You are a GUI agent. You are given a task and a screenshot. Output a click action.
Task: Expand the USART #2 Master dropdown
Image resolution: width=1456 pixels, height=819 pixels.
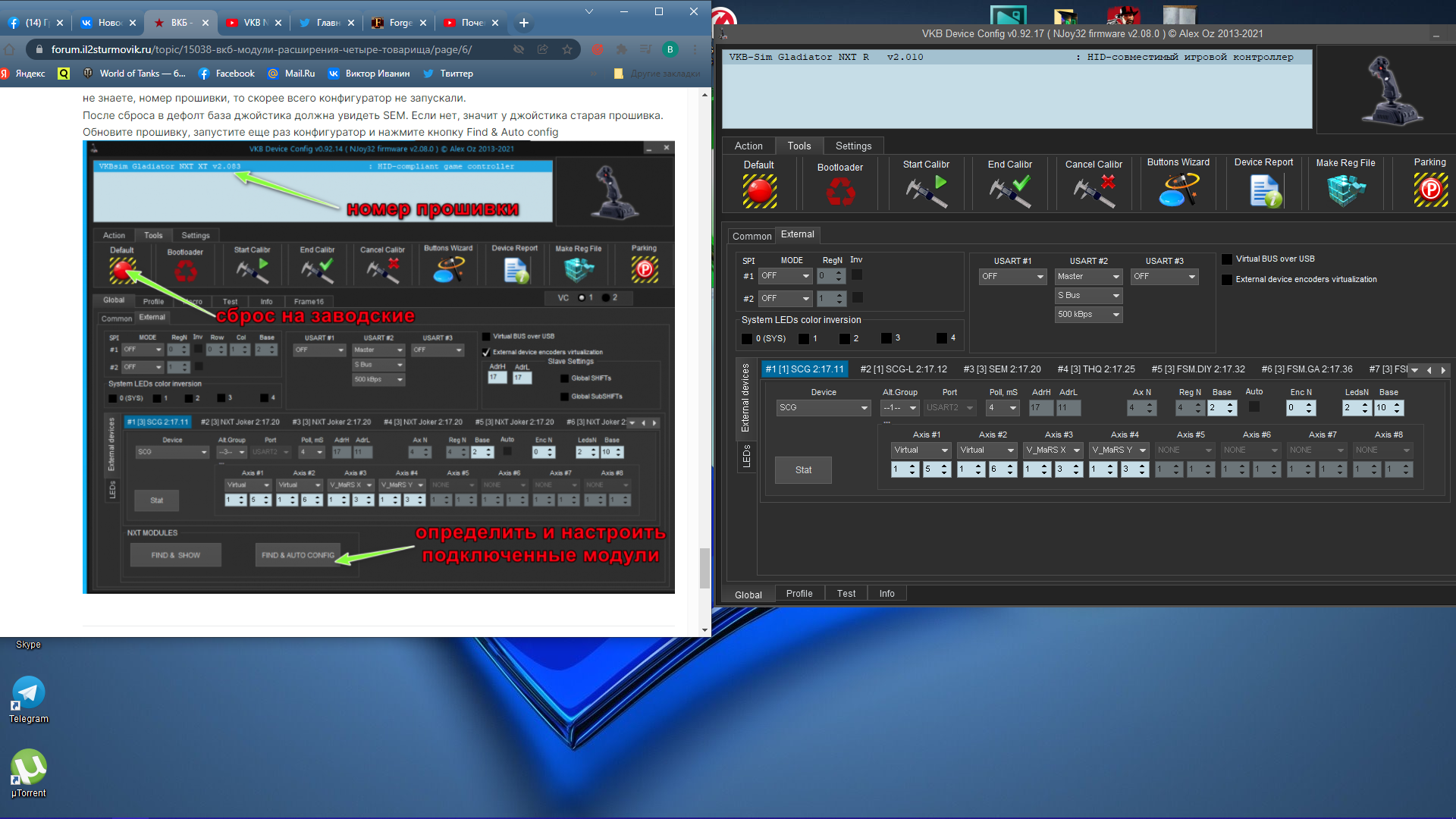pyautogui.click(x=1088, y=277)
